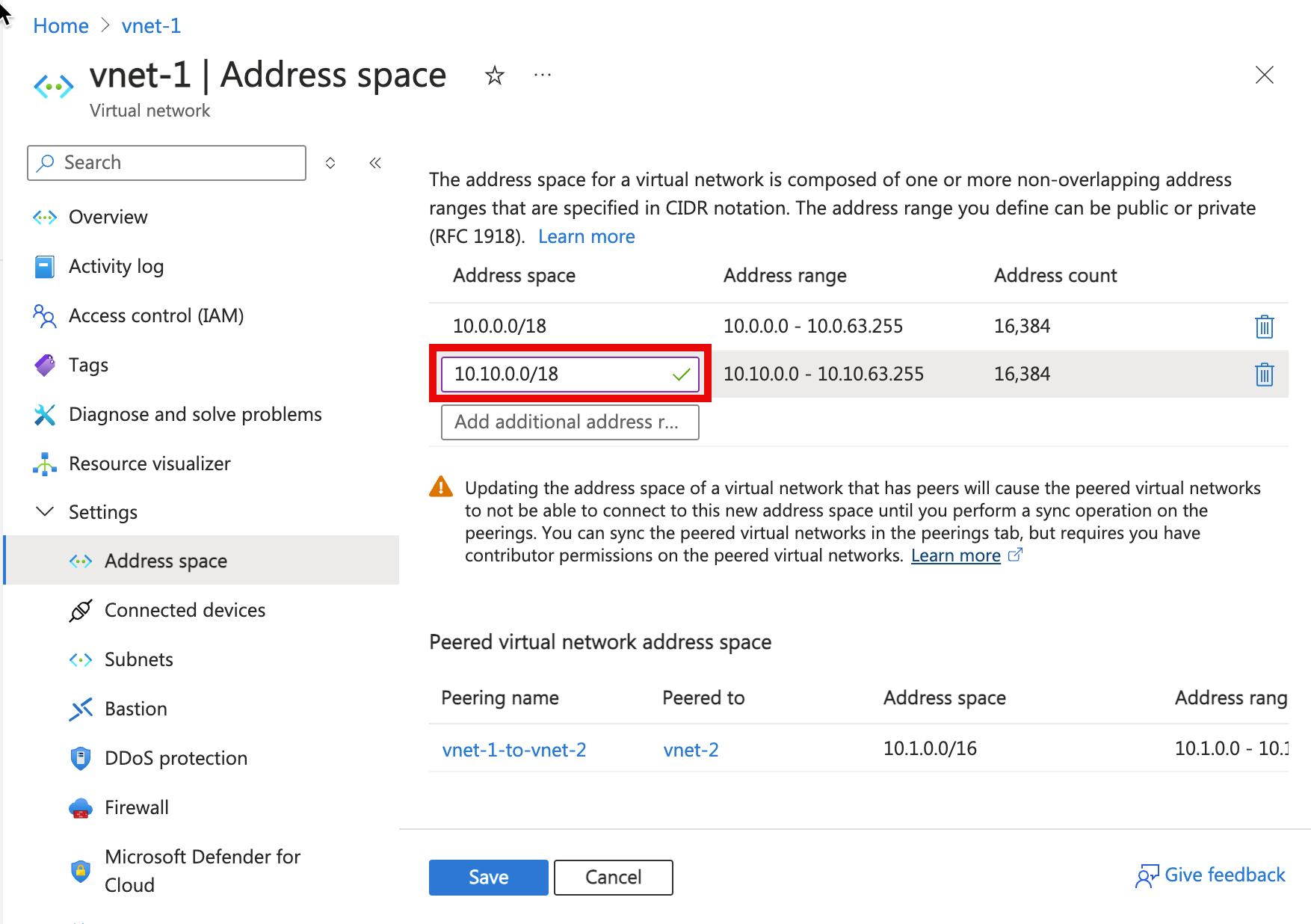Open the Activity log
The width and height of the screenshot is (1311, 924).
[116, 266]
